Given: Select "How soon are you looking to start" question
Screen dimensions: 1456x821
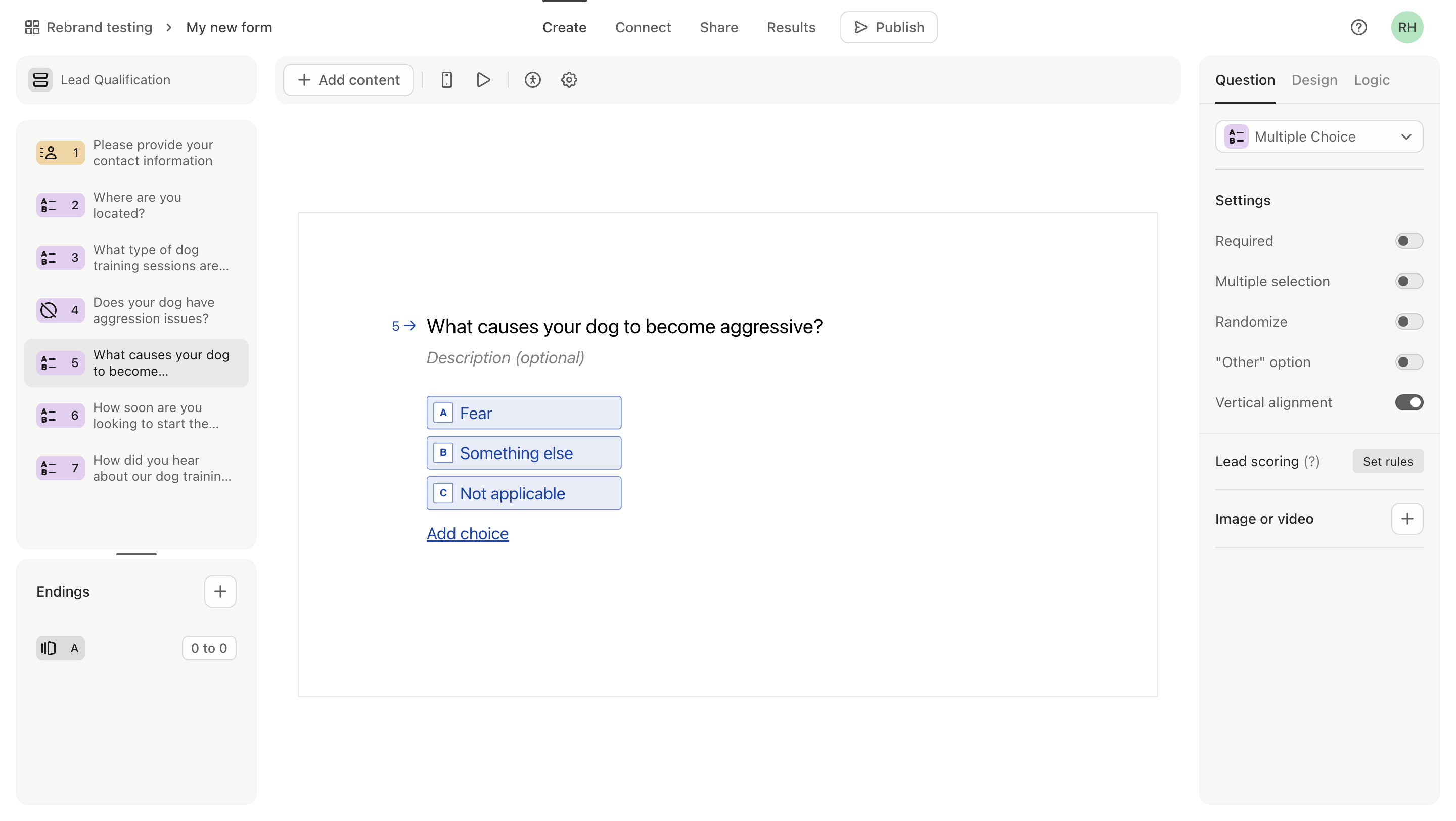Looking at the screenshot, I should click(x=136, y=416).
